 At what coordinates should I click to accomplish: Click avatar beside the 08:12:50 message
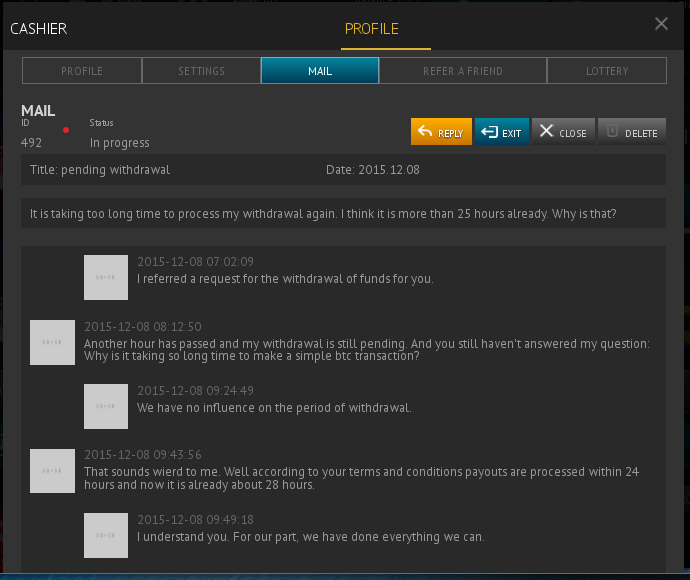[x=52, y=342]
